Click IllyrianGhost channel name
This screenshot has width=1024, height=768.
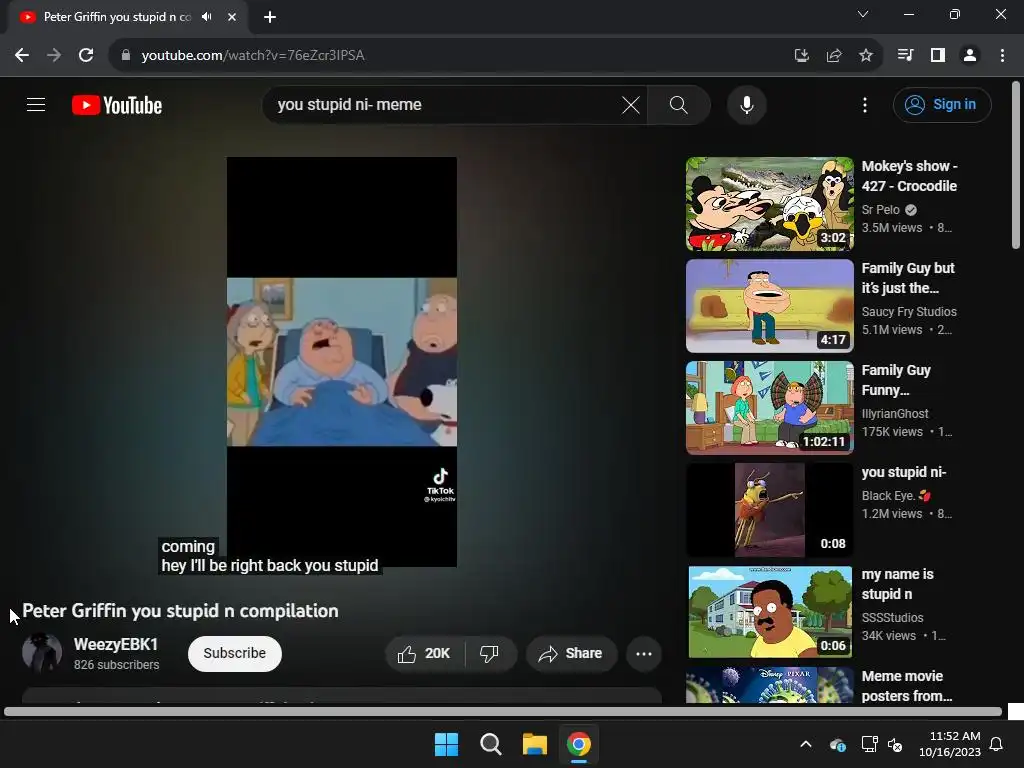(x=895, y=413)
